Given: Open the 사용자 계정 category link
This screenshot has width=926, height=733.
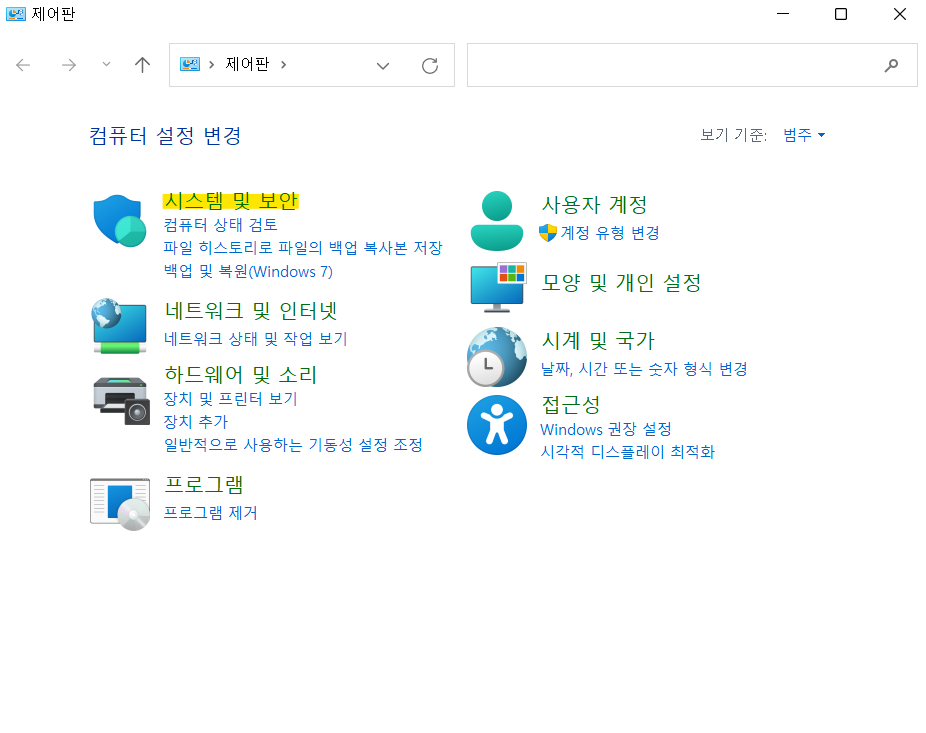Looking at the screenshot, I should tap(595, 205).
